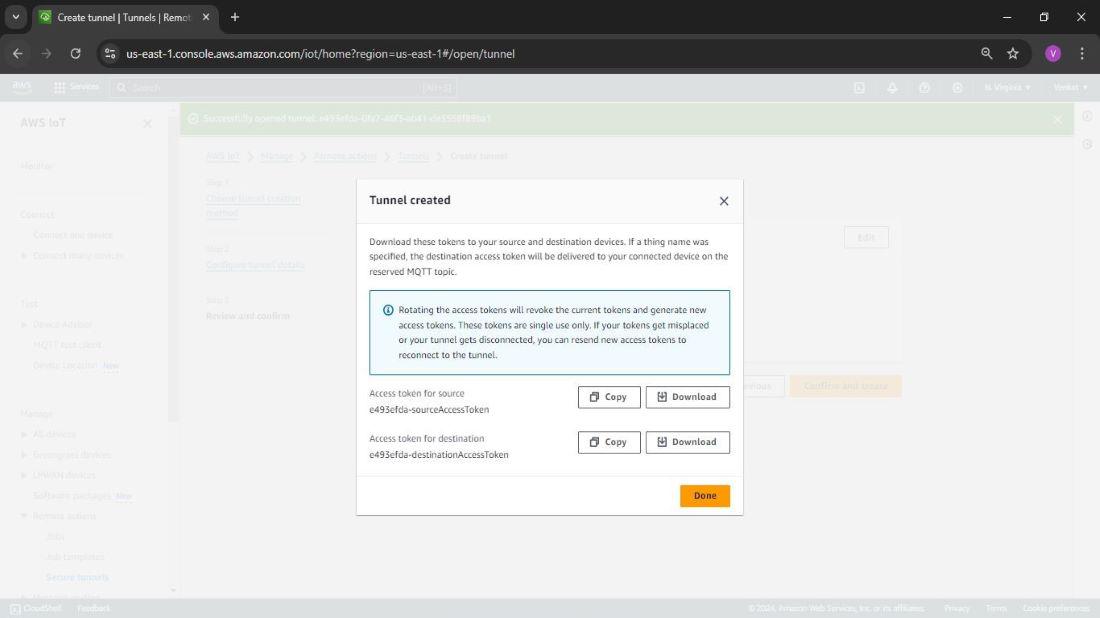
Task: Click the Confirm and create button
Action: 845,386
